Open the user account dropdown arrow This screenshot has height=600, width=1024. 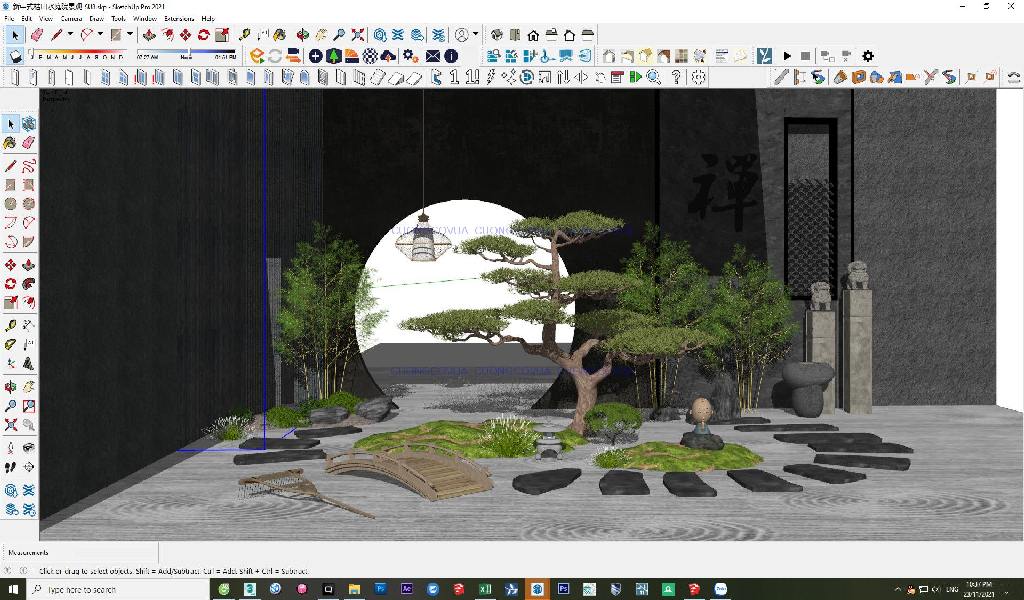(x=475, y=35)
